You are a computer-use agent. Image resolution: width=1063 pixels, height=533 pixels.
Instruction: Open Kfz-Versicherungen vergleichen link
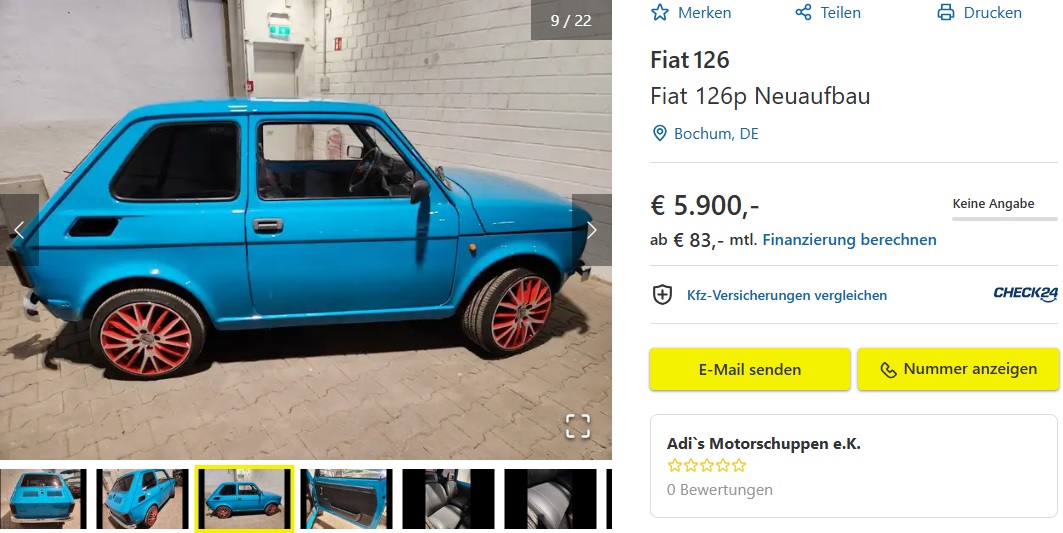[x=786, y=295]
